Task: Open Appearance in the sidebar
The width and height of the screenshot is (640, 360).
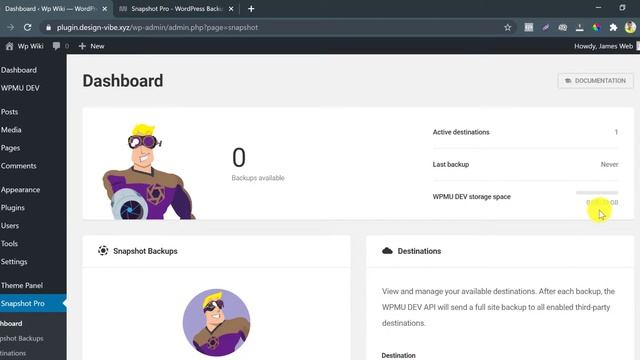Action: tap(20, 189)
